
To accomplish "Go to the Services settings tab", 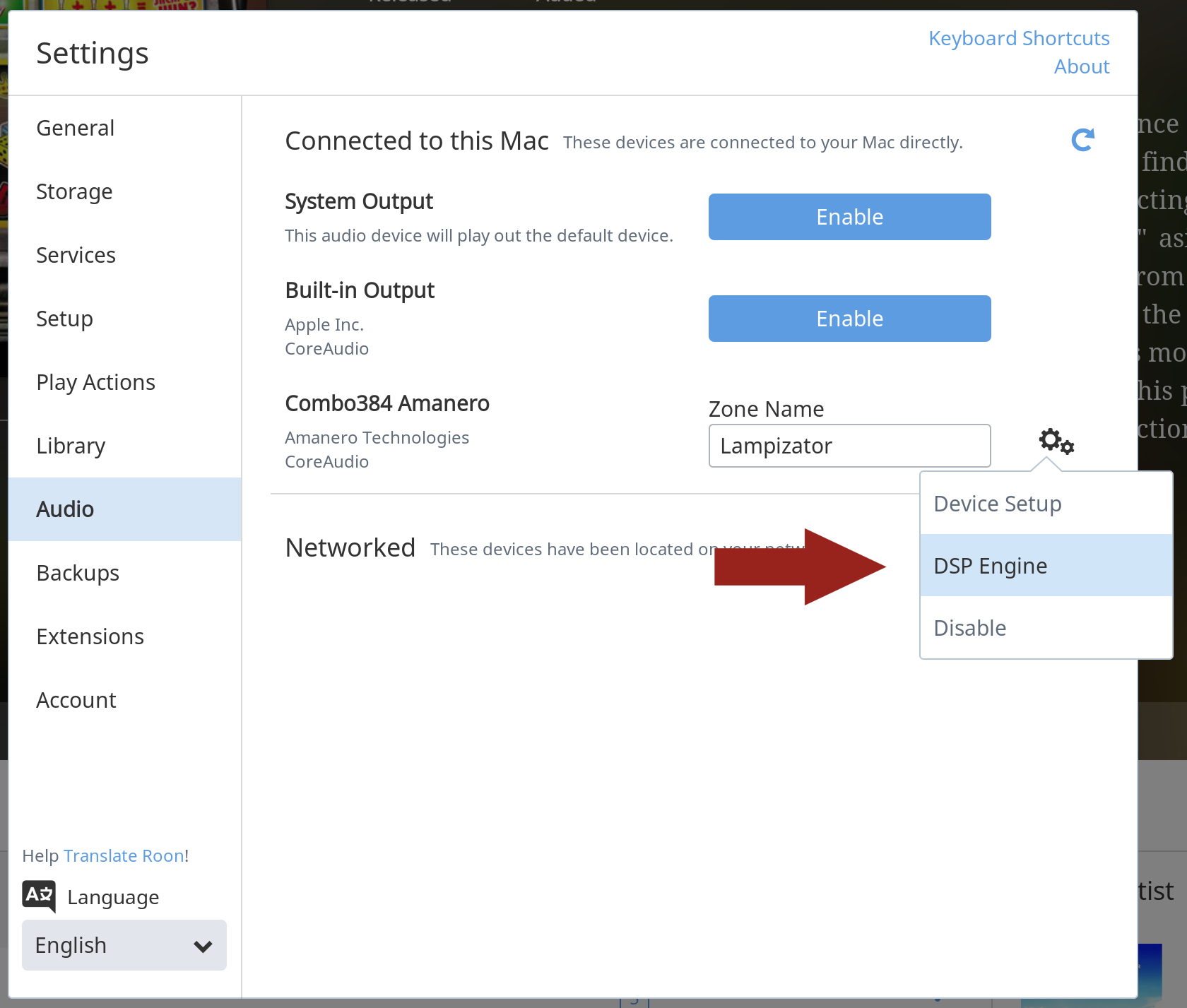I will coord(76,255).
